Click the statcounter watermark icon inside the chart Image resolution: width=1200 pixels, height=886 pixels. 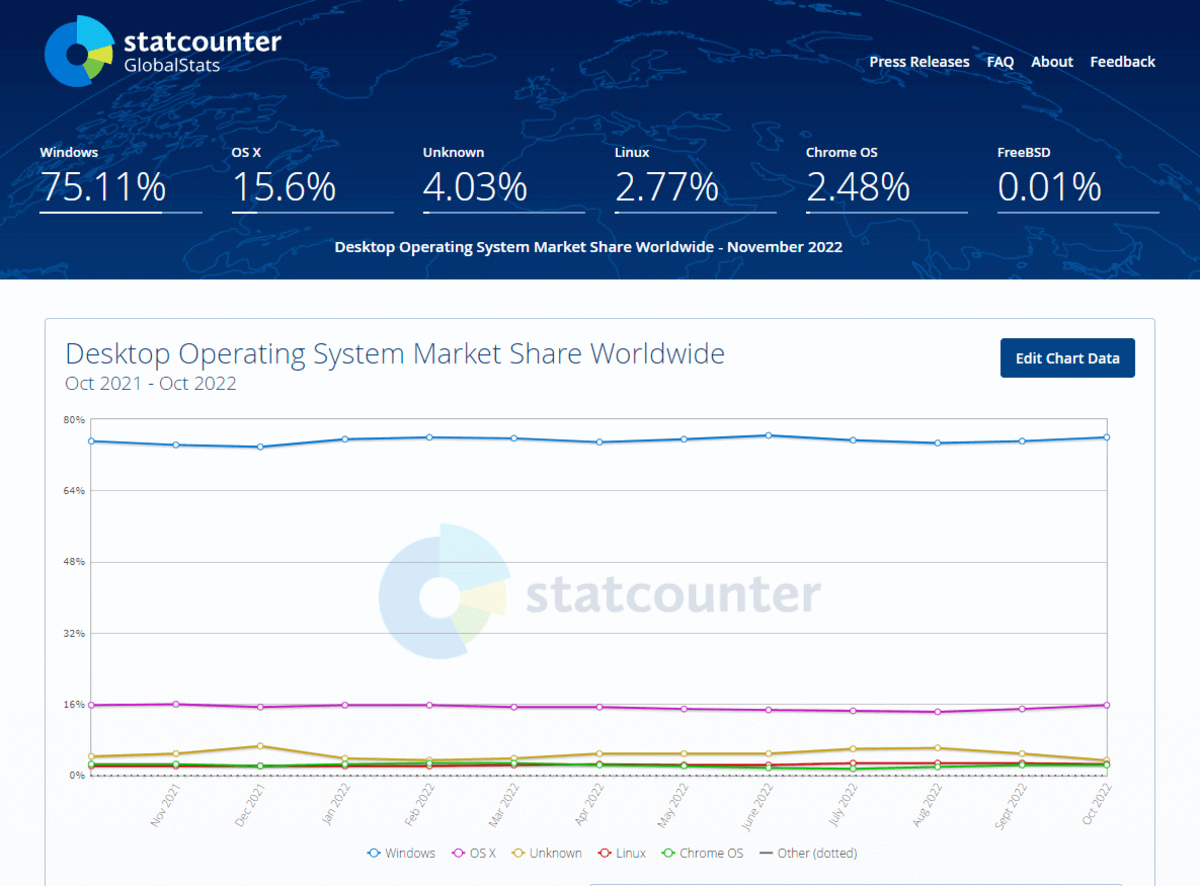tap(440, 595)
